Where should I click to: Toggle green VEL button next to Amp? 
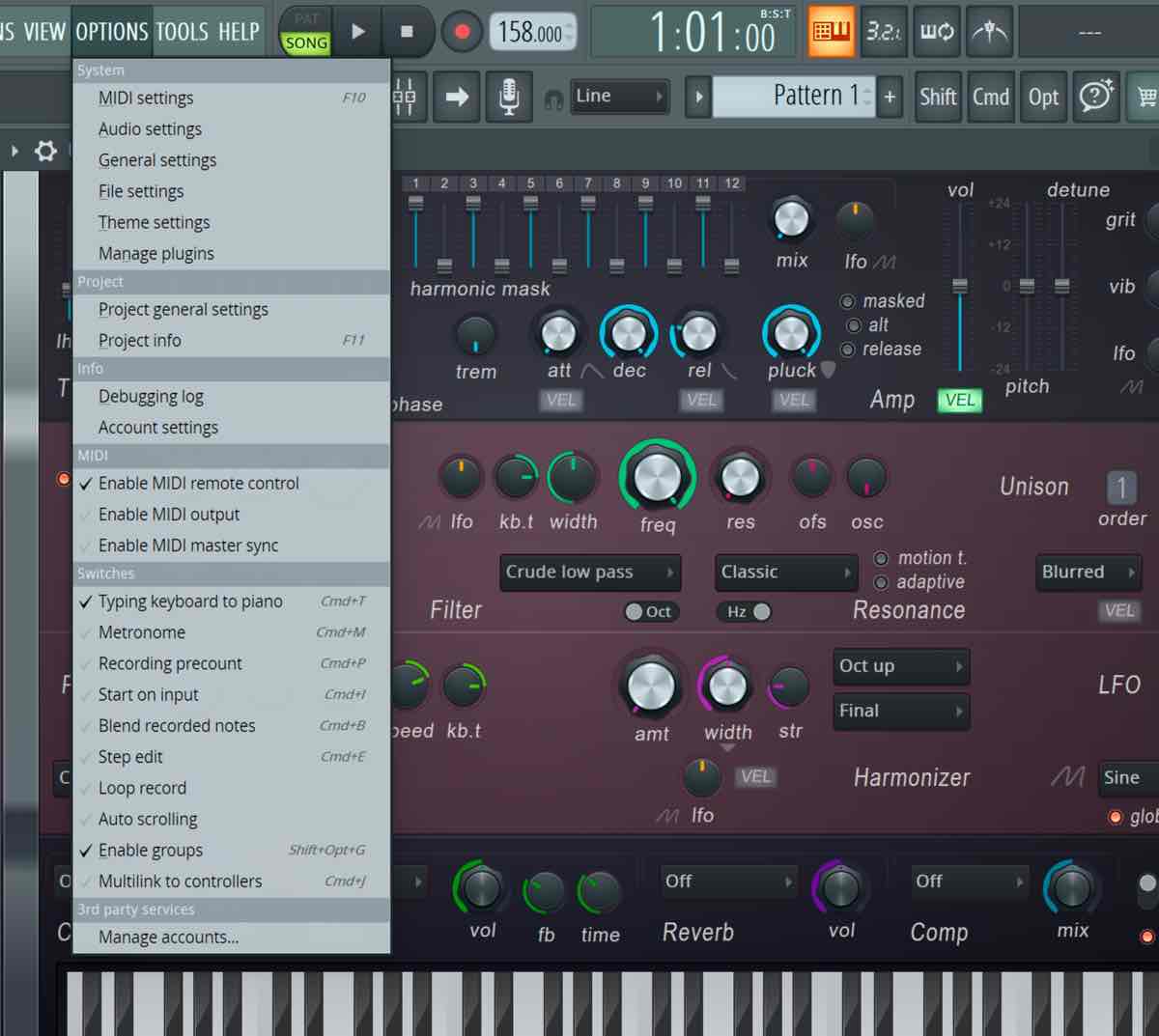[x=959, y=400]
